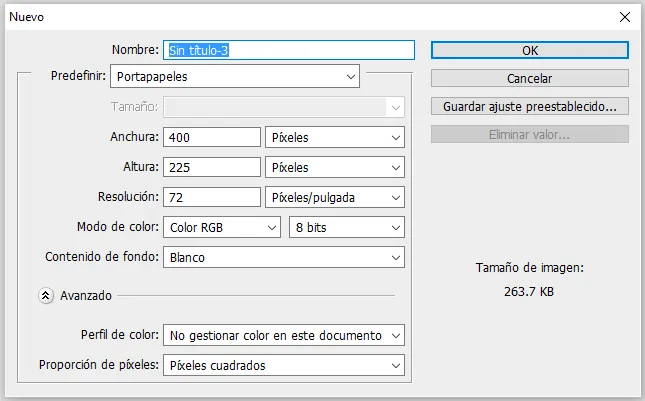This screenshot has height=401, width=645.
Task: Open the Predefinir Portapapeles dropdown
Action: pyautogui.click(x=234, y=76)
